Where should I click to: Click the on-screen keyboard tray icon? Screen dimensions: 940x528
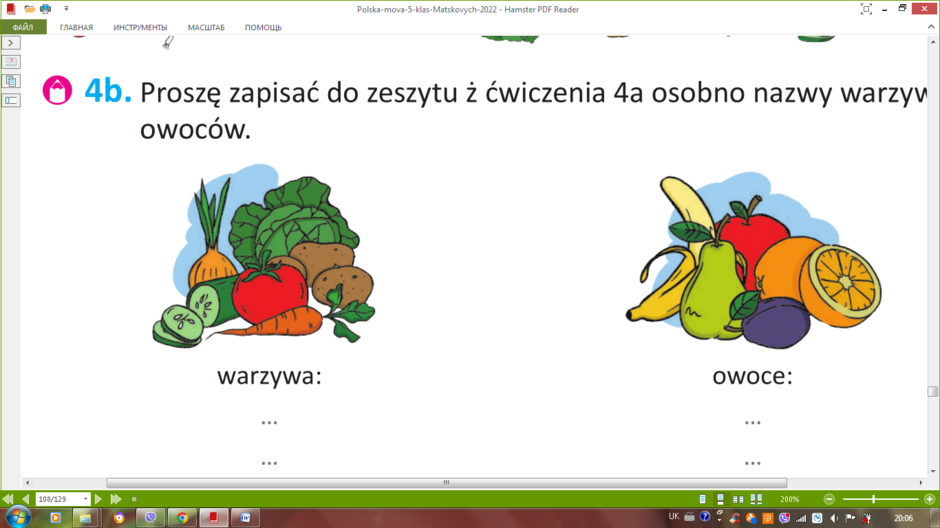tap(689, 517)
